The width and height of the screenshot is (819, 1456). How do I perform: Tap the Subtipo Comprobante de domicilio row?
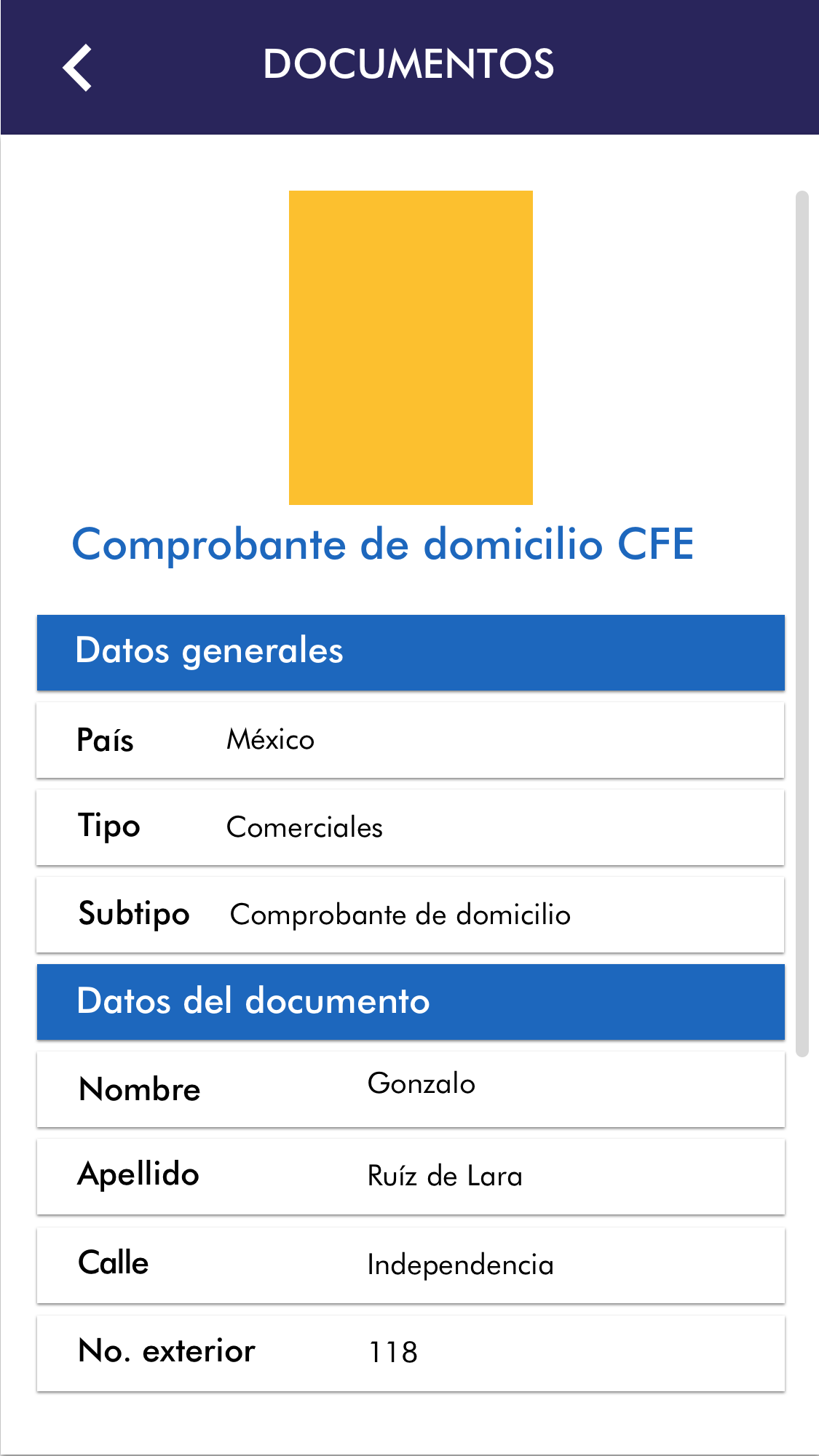[x=411, y=915]
